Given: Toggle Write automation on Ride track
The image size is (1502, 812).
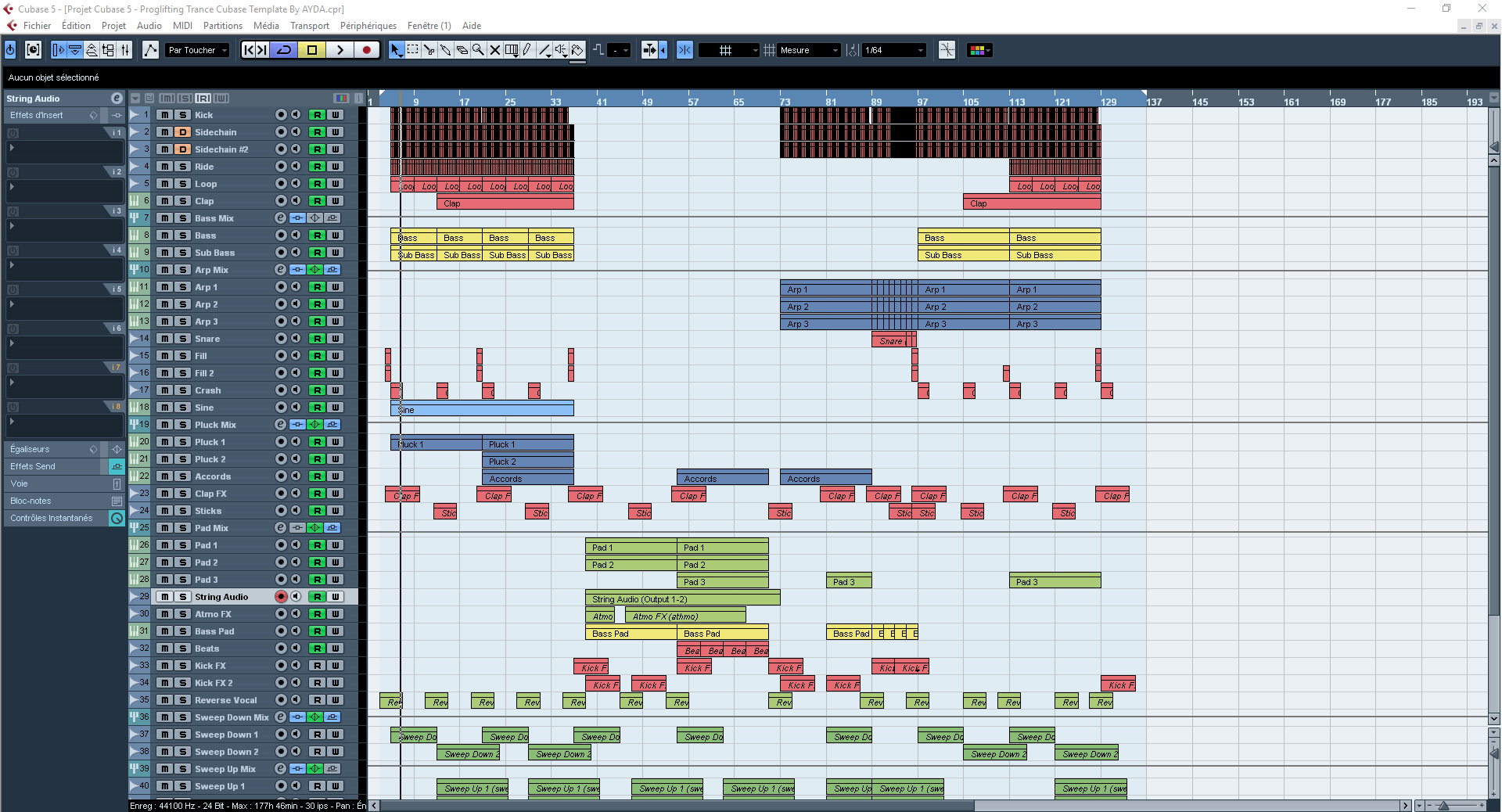Looking at the screenshot, I should [x=336, y=167].
